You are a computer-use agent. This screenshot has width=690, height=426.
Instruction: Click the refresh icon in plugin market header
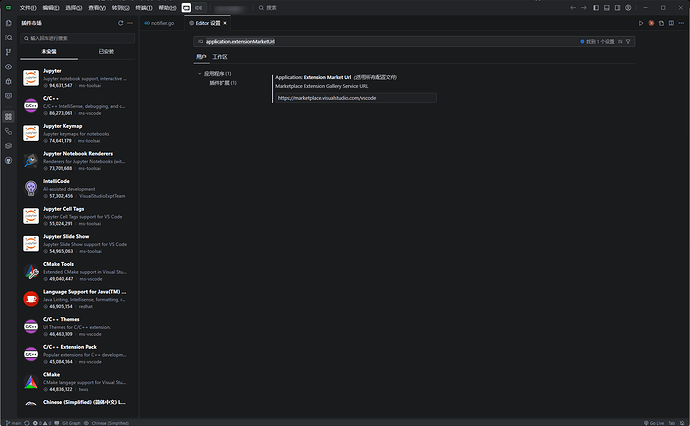click(120, 21)
